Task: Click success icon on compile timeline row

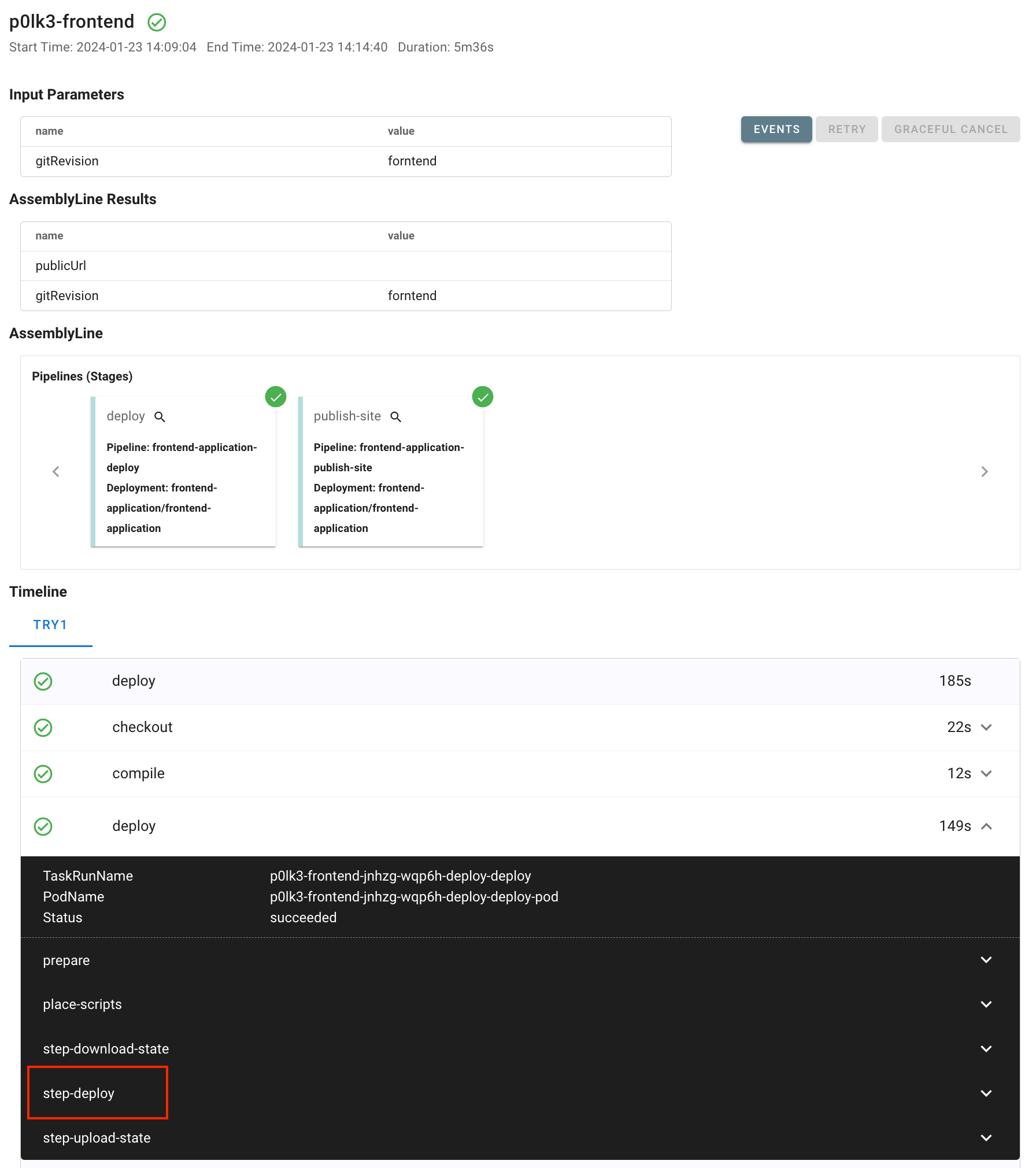Action: pos(43,774)
